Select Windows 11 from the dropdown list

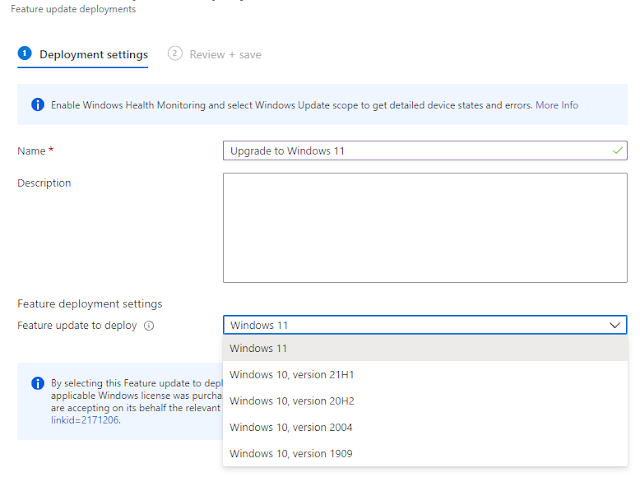pos(425,348)
